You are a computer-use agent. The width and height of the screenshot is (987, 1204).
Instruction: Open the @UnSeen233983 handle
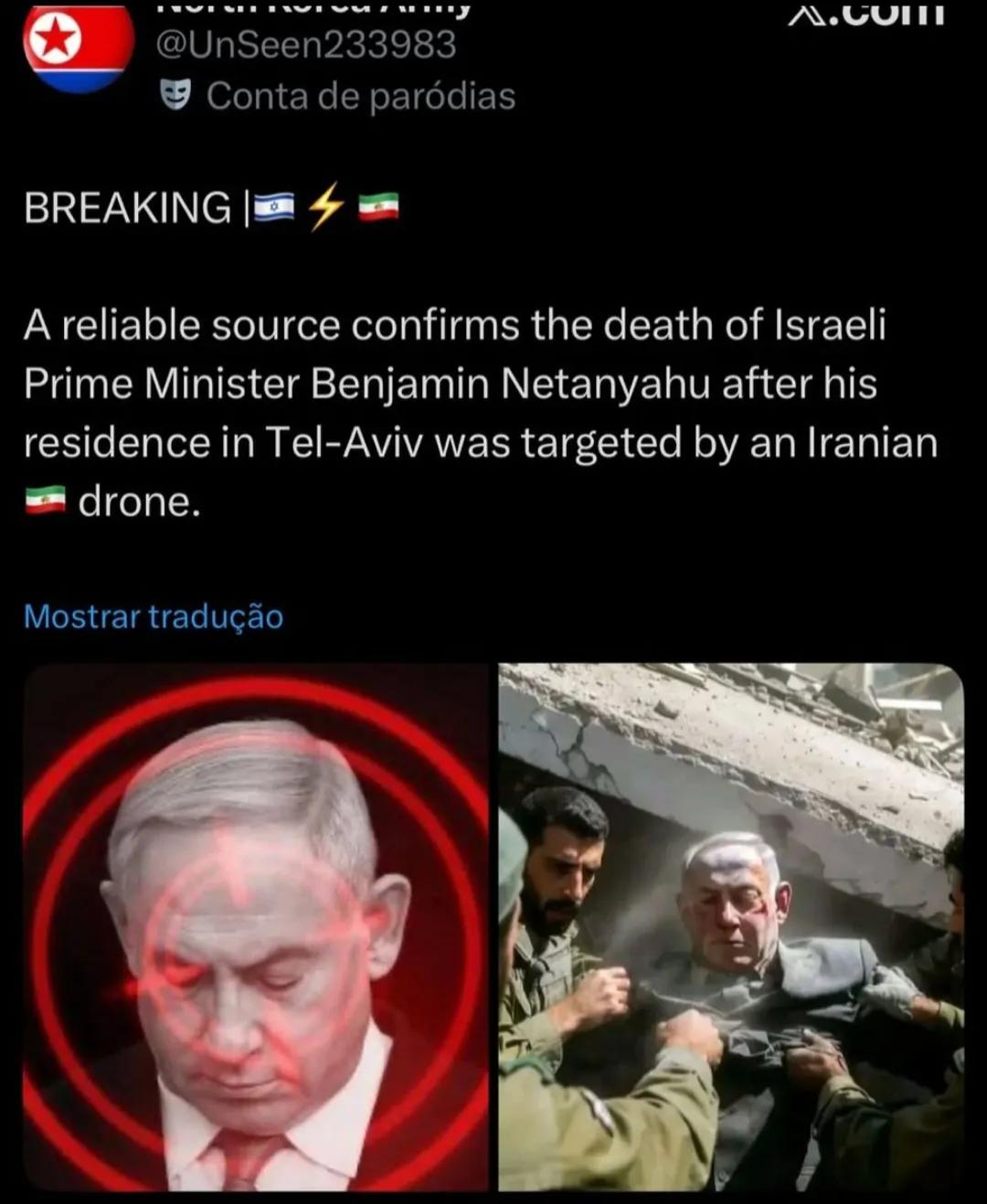point(306,44)
